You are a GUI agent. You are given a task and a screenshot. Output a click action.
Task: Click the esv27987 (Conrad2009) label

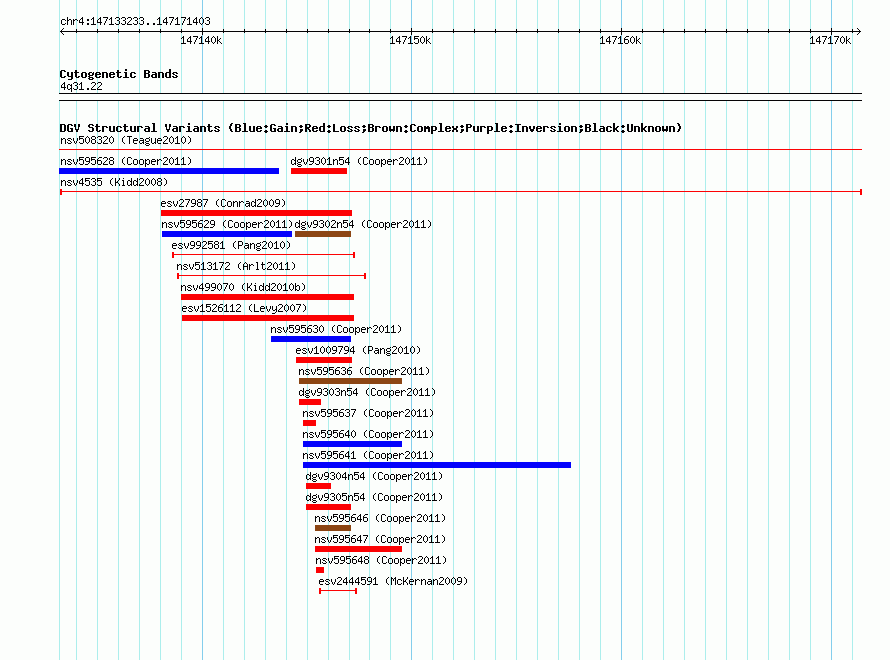223,203
